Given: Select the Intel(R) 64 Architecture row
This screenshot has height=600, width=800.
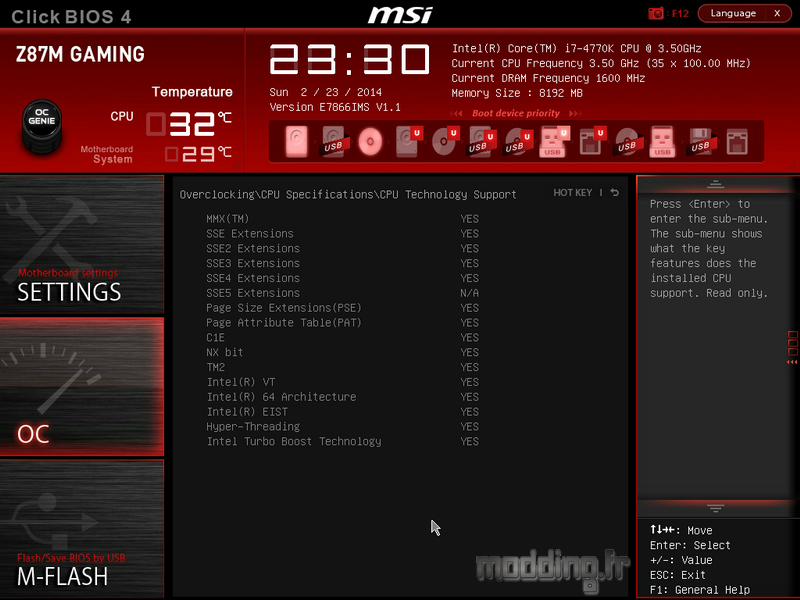Looking at the screenshot, I should [x=342, y=396].
